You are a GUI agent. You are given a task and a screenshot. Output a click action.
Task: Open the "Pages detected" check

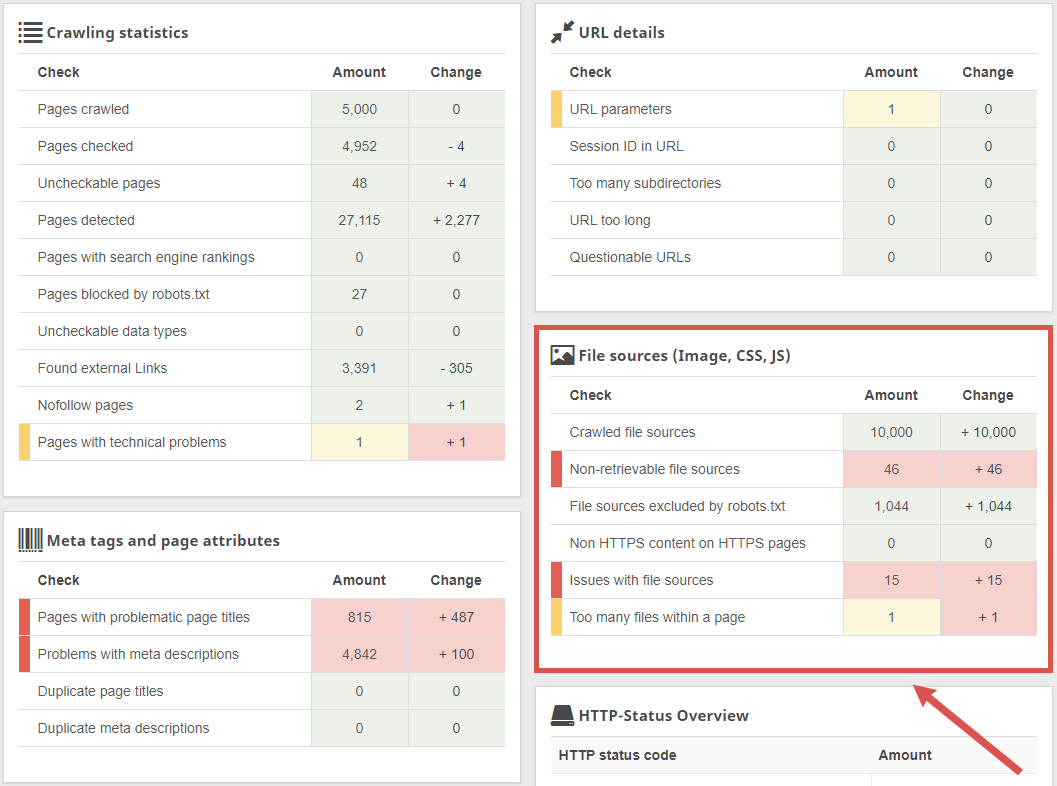pos(86,220)
